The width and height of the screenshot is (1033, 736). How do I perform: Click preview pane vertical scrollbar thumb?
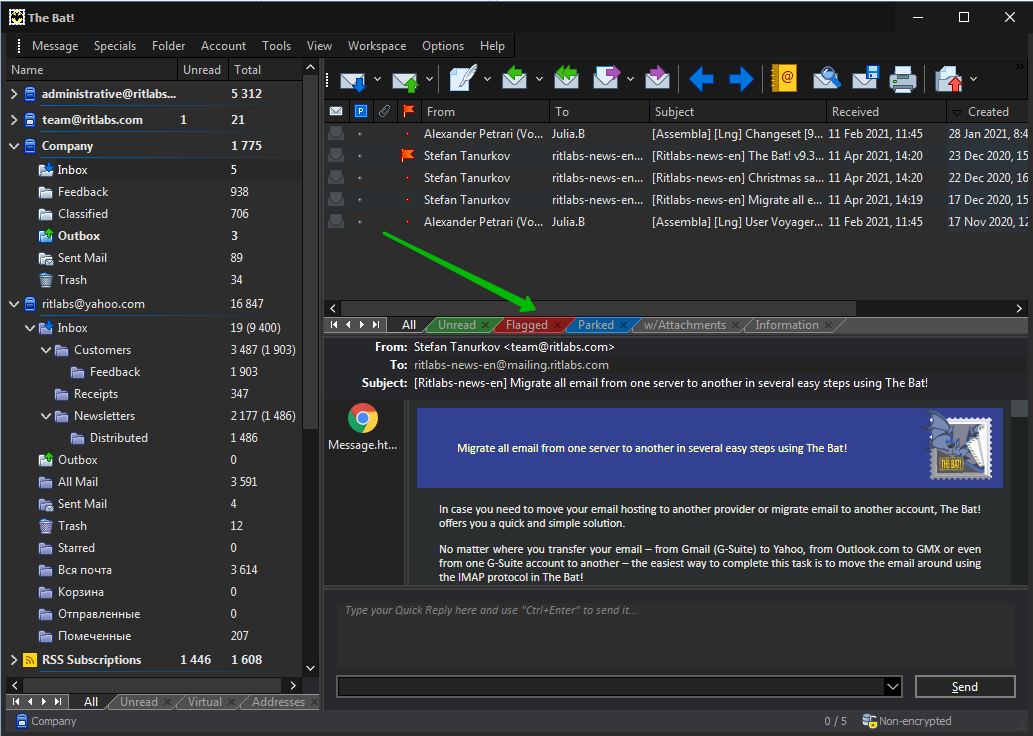tap(1019, 409)
